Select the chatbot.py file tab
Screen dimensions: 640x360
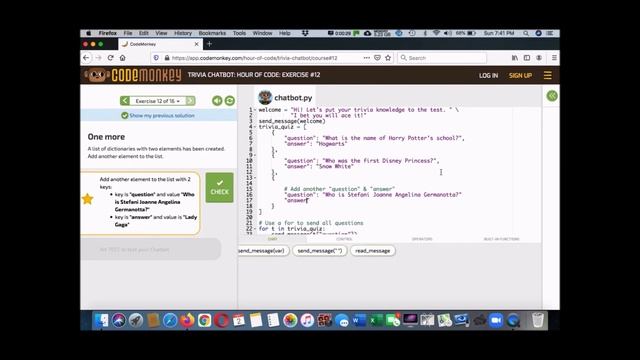286,98
